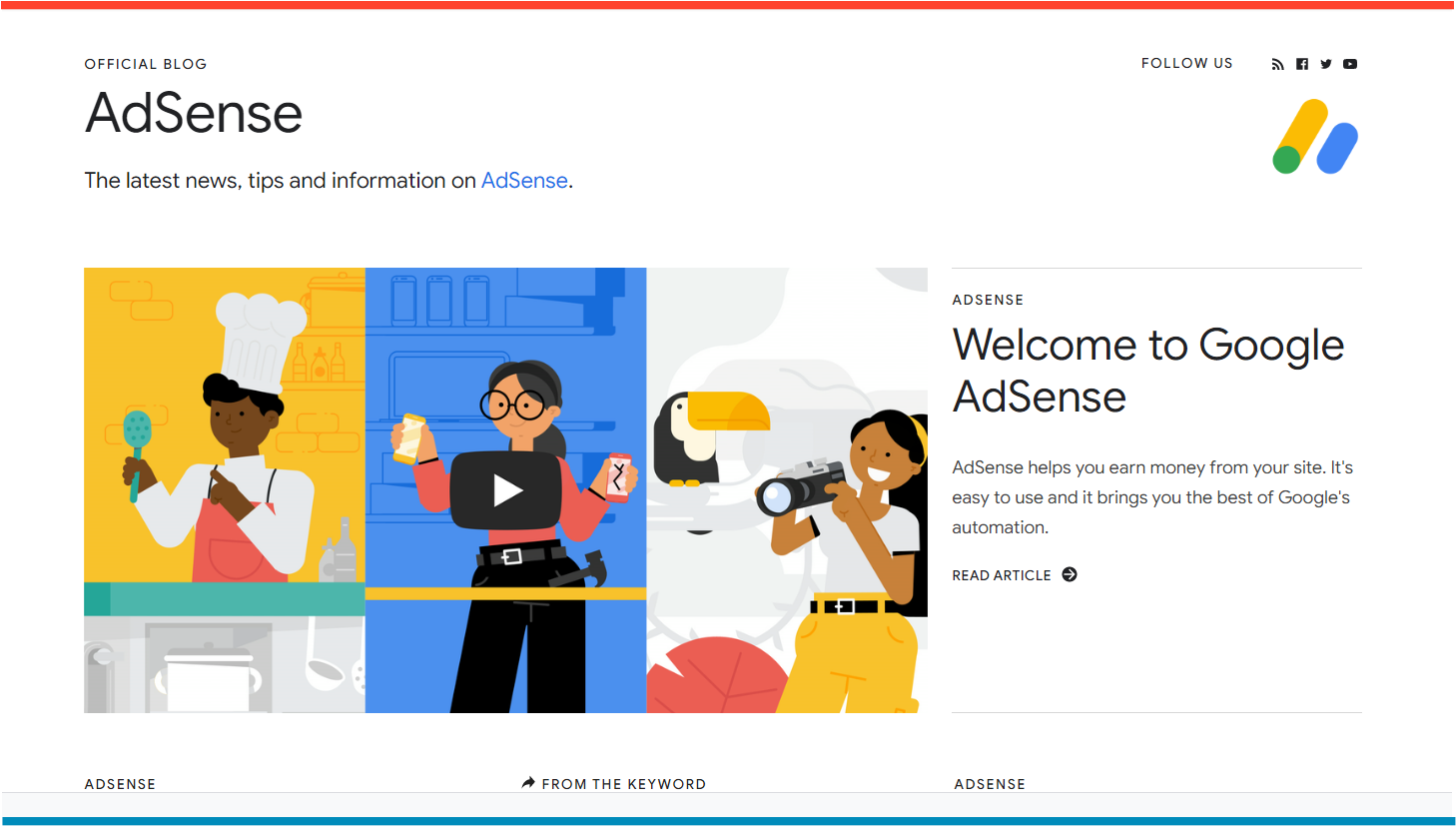1456x826 pixels.
Task: Click the Follow Us label
Action: coord(1186,63)
